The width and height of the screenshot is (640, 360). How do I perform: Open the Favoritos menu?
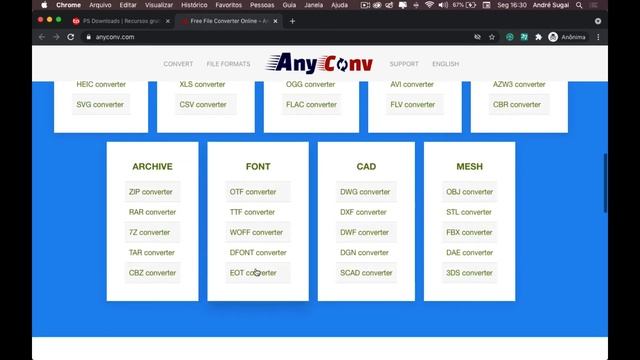coord(228,5)
